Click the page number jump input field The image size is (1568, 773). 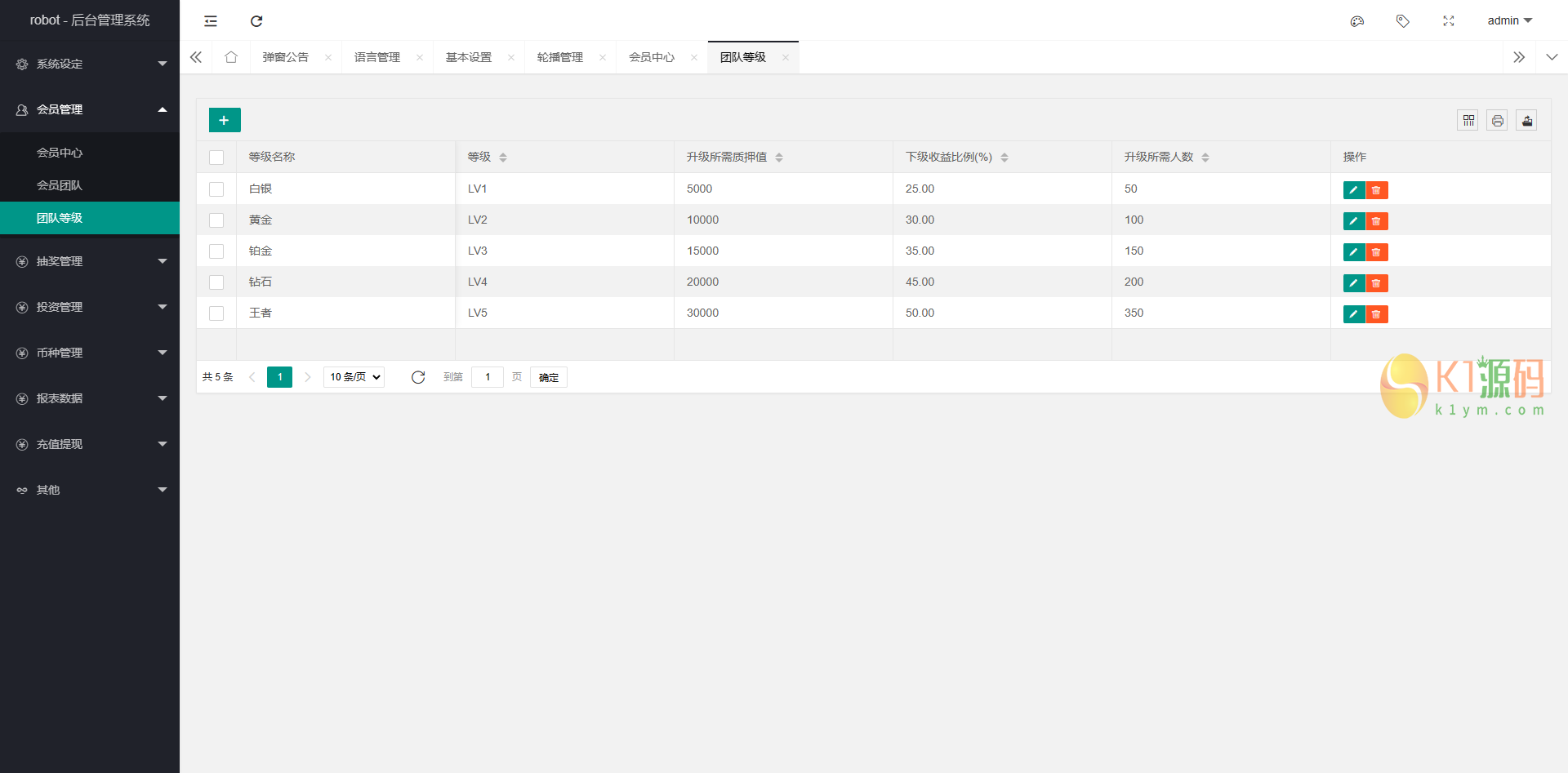[488, 377]
